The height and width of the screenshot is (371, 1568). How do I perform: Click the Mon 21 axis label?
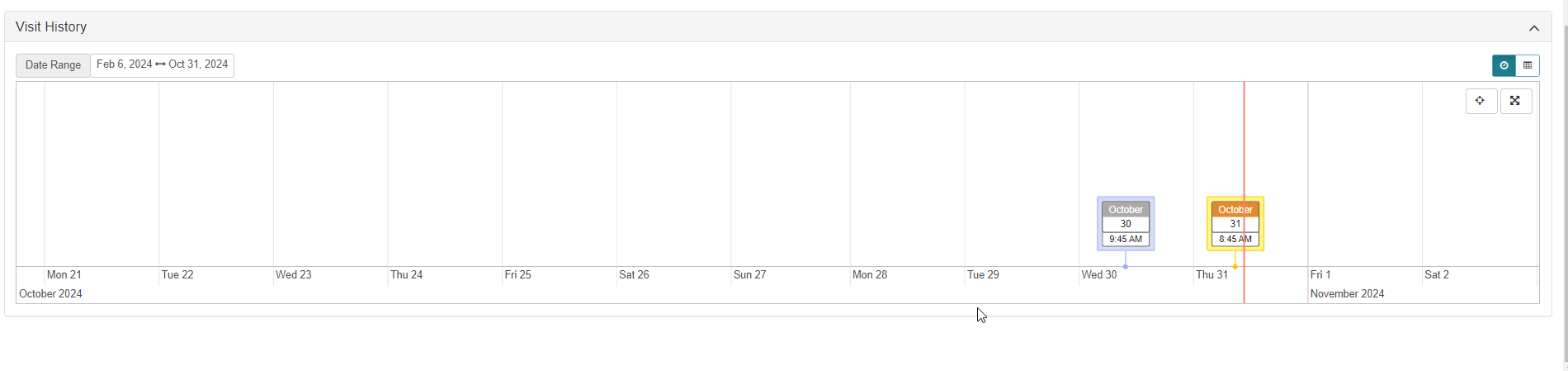[x=64, y=274]
